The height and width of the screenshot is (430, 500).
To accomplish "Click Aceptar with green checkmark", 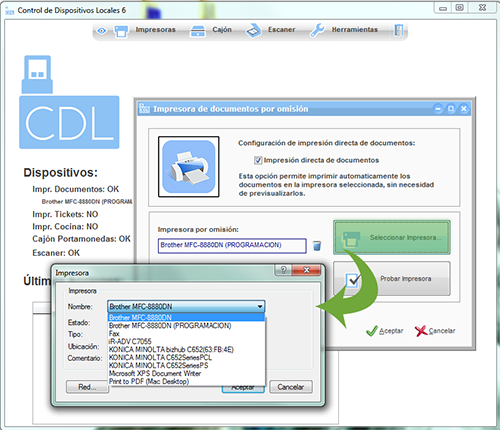I will click(385, 331).
